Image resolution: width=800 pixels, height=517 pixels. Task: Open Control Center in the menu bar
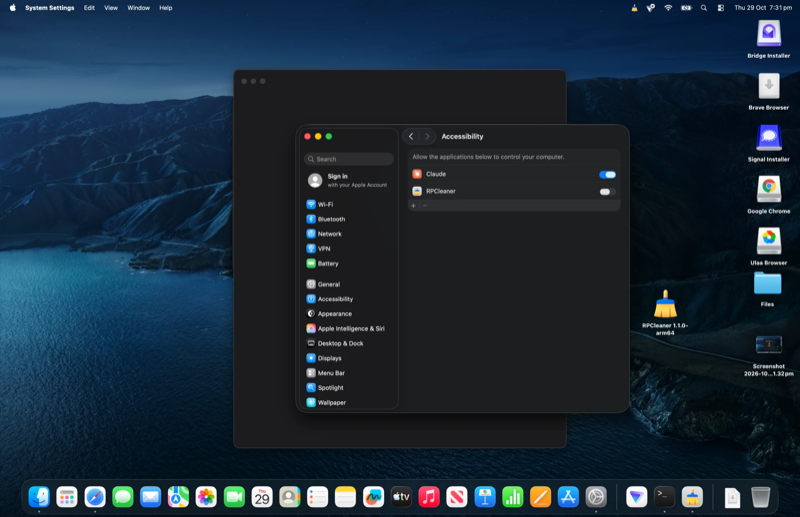pyautogui.click(x=720, y=8)
